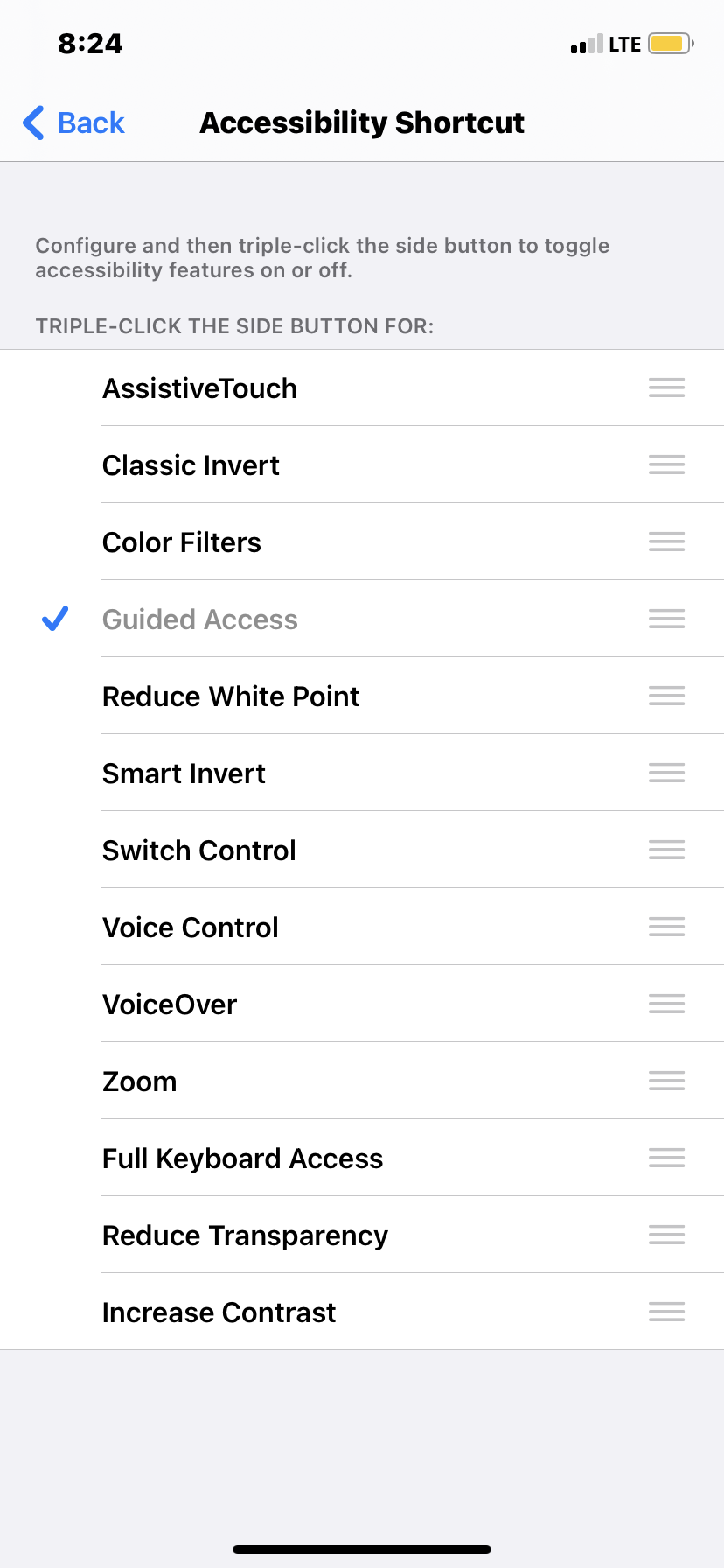
Task: Tap the reorder handle for AssistiveTouch
Action: 666,388
